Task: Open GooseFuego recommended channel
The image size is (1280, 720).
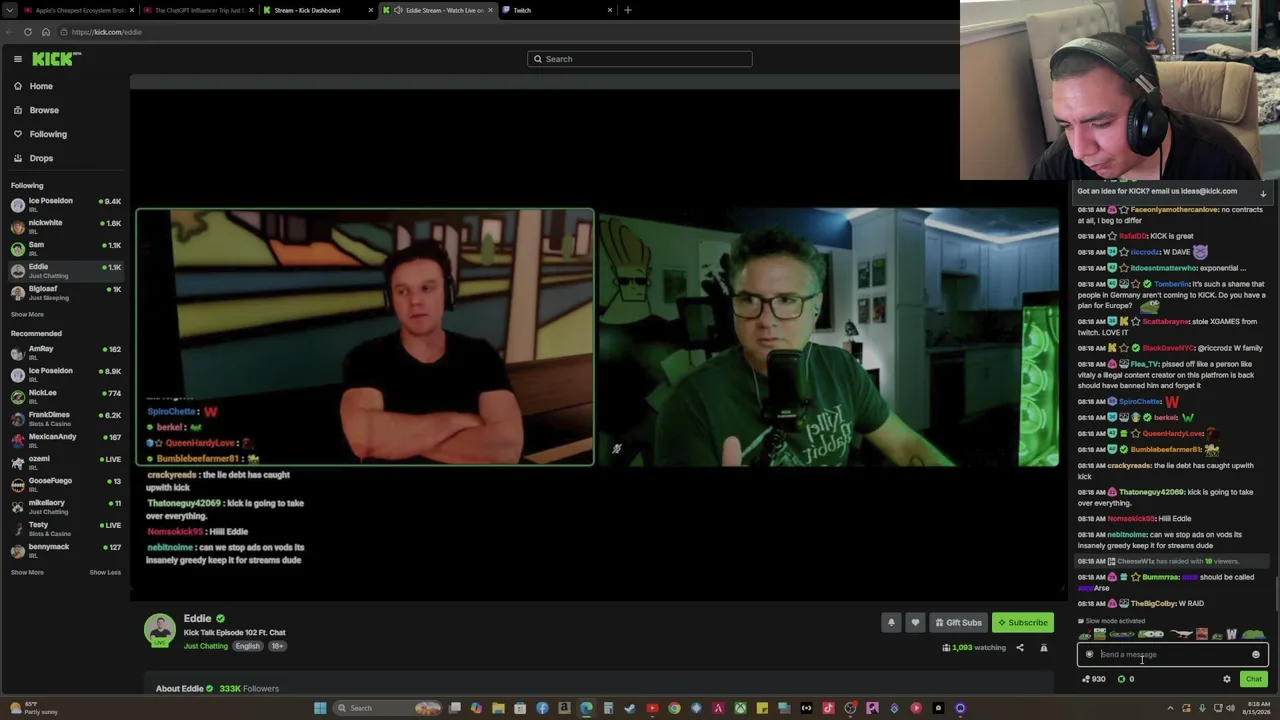Action: click(x=65, y=484)
